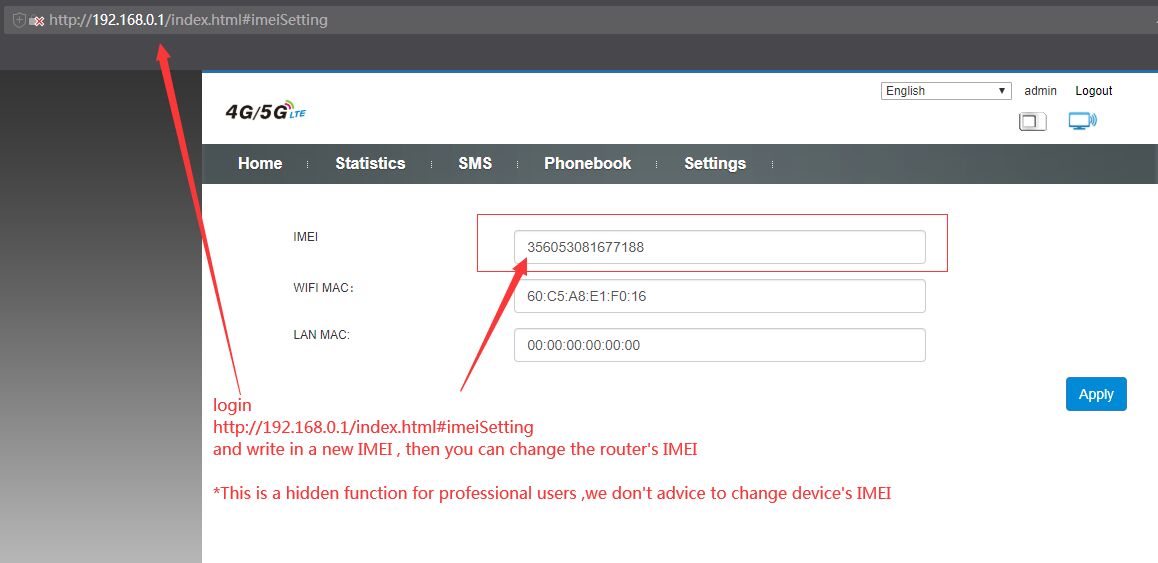Screen dimensions: 1158x563
Task: Open the English language dropdown
Action: pos(945,91)
